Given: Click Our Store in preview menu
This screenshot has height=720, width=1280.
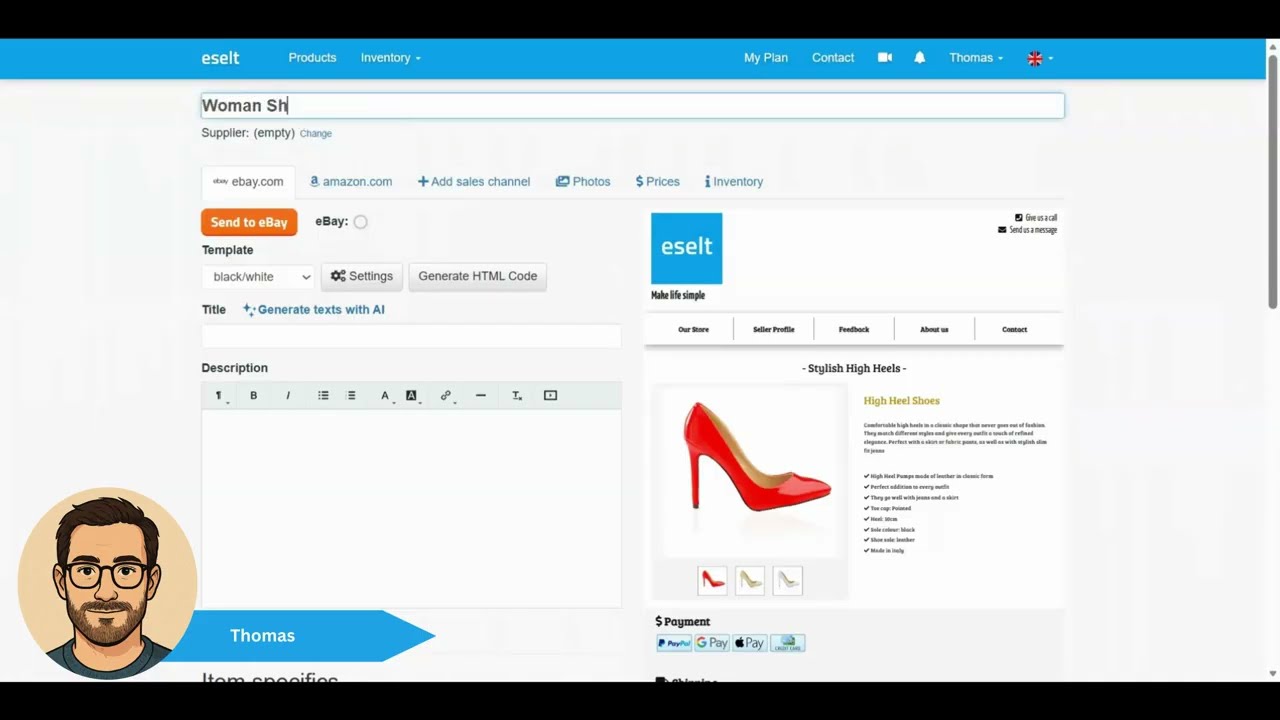Looking at the screenshot, I should (693, 329).
